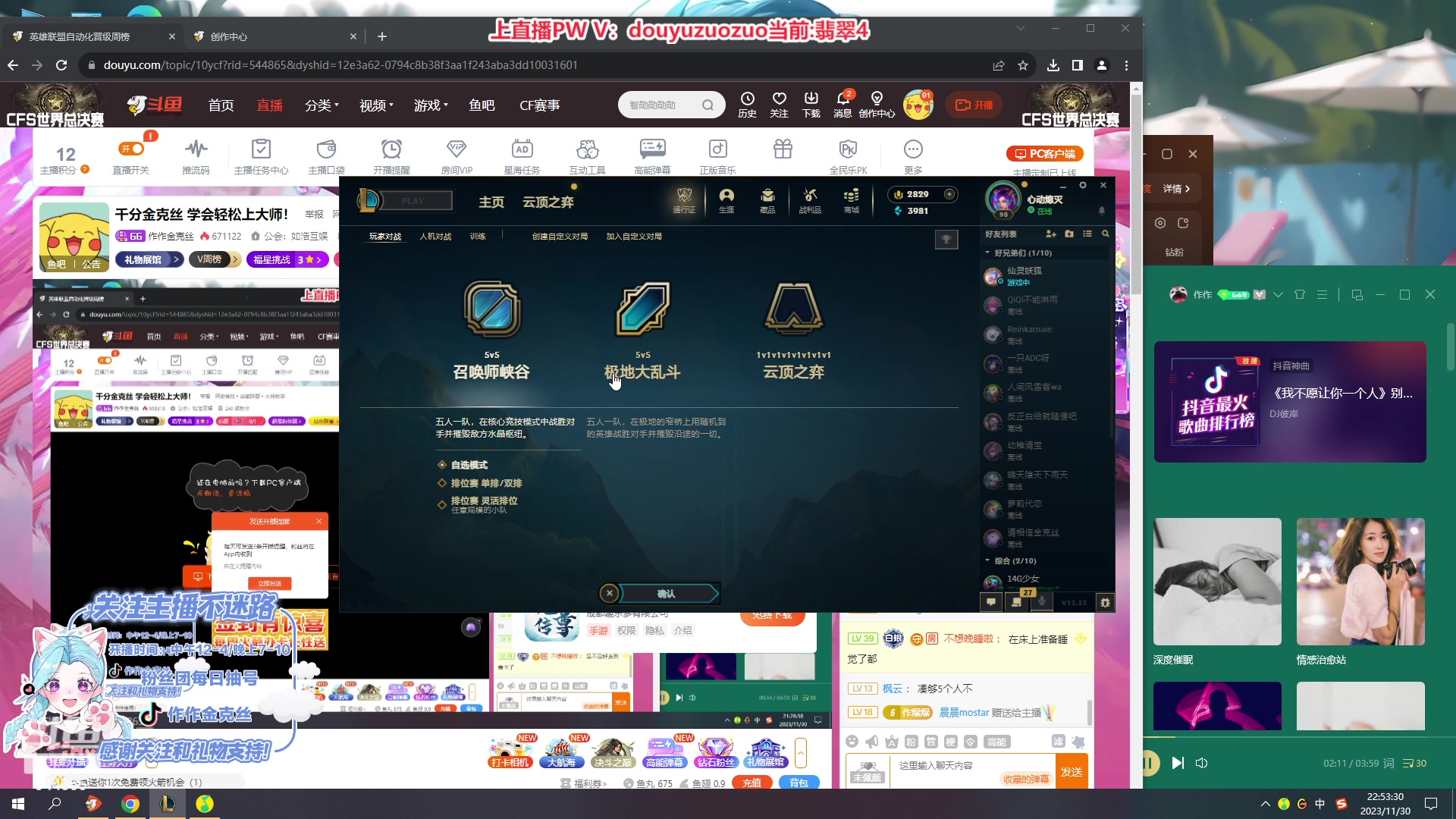The width and height of the screenshot is (1456, 819).
Task: Open the 商城 store icon in League client
Action: point(852,200)
